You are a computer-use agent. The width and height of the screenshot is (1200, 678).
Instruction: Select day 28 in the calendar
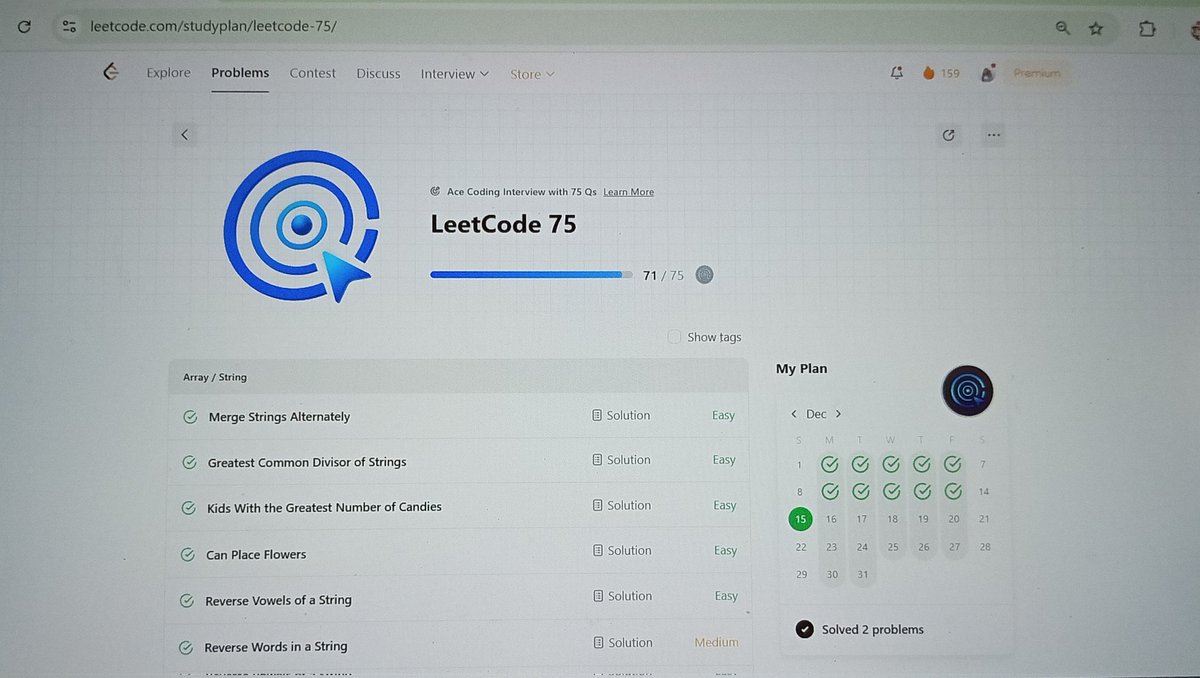pos(985,547)
